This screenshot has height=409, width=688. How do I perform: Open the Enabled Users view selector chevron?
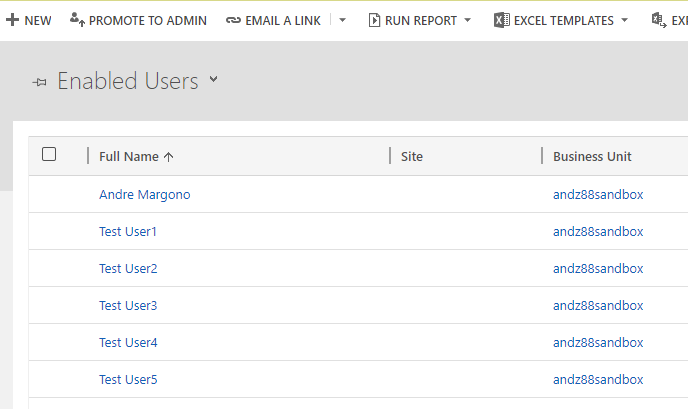[x=213, y=80]
